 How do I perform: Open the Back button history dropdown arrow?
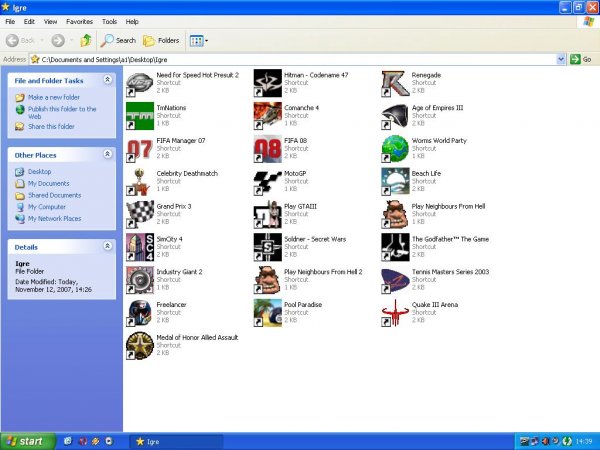[x=42, y=41]
